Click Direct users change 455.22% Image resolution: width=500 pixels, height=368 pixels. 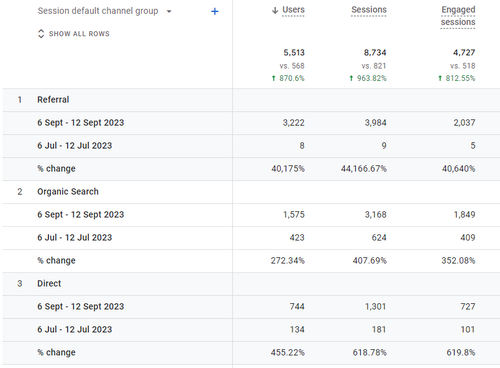288,353
